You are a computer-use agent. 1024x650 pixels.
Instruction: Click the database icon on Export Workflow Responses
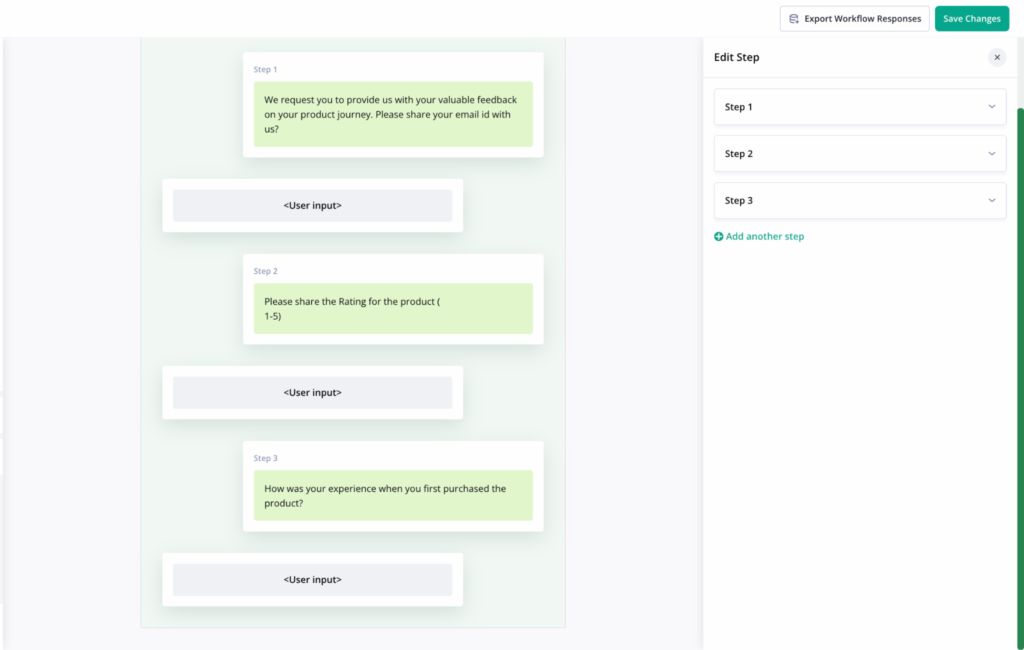[x=795, y=18]
